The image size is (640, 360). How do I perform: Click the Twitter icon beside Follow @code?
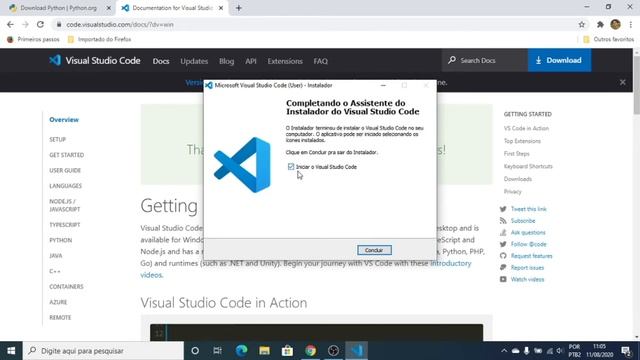point(503,244)
